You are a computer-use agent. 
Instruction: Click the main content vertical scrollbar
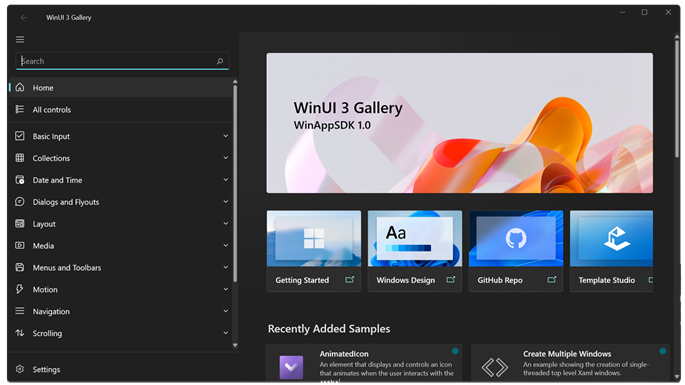click(x=677, y=98)
